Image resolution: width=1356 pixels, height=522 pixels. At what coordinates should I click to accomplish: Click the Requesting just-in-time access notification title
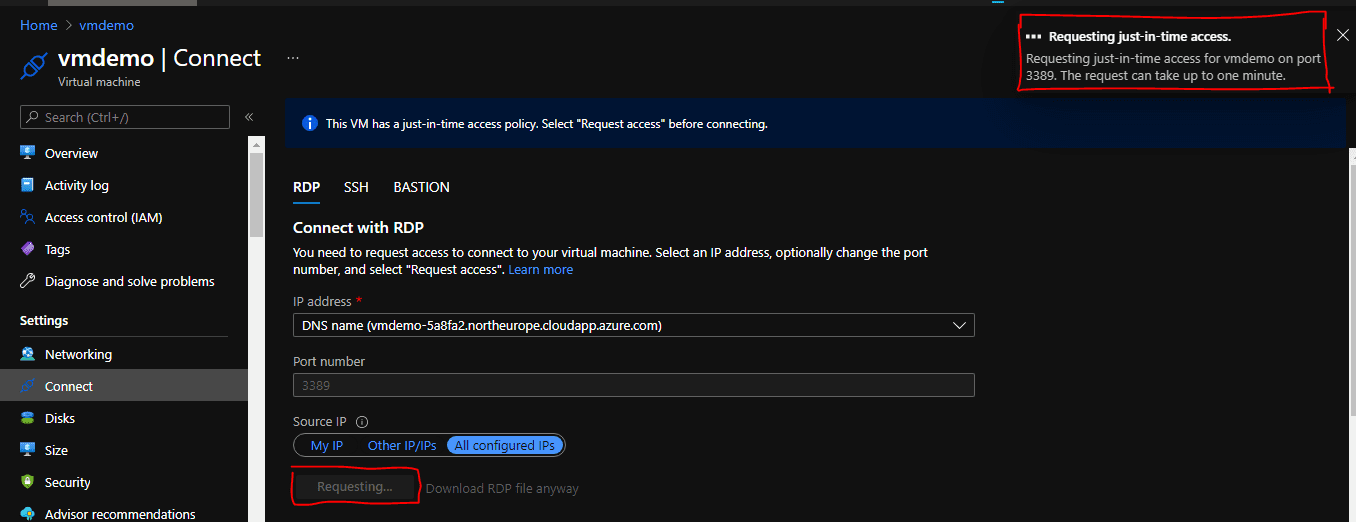(x=1140, y=36)
